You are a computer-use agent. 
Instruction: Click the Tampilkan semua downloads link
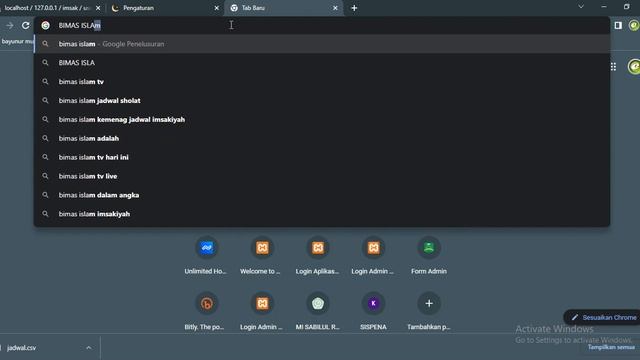611,347
